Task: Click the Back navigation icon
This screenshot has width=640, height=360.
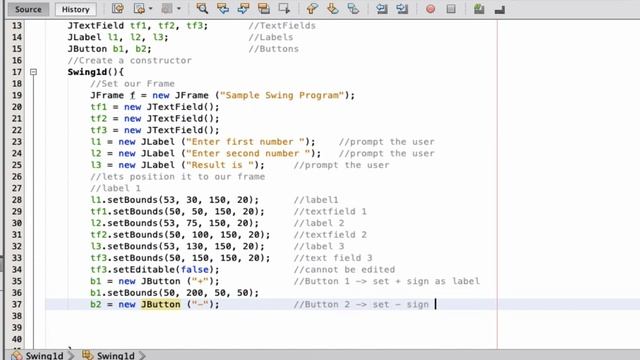Action: [x=139, y=9]
